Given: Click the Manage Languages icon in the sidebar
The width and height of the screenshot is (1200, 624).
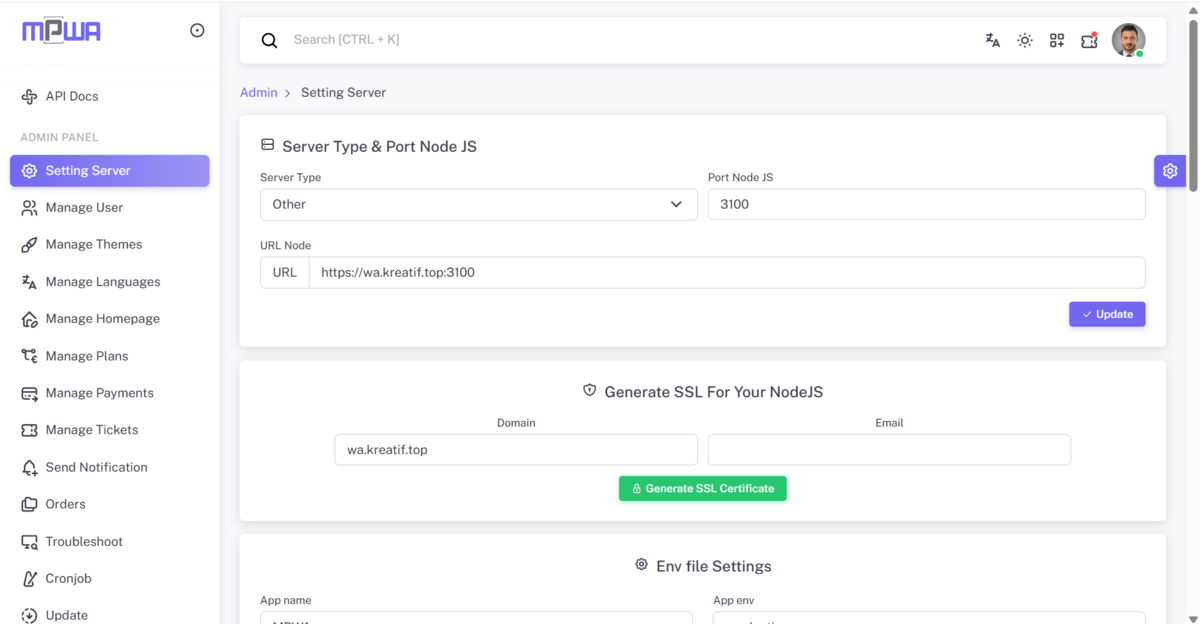Looking at the screenshot, I should coord(29,282).
